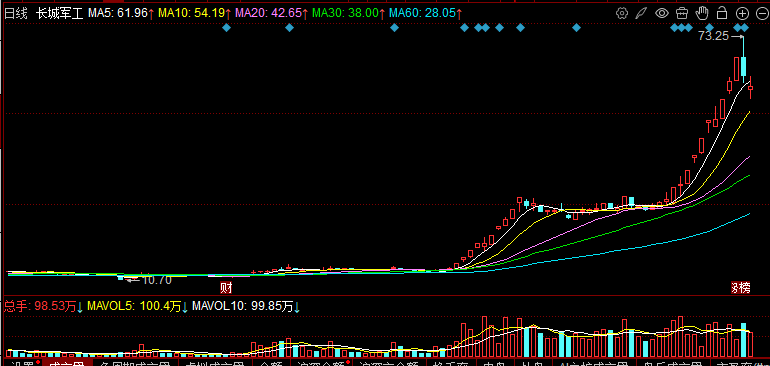
Task: Switch to the 虚拟成交量 tab
Action: coord(214,364)
